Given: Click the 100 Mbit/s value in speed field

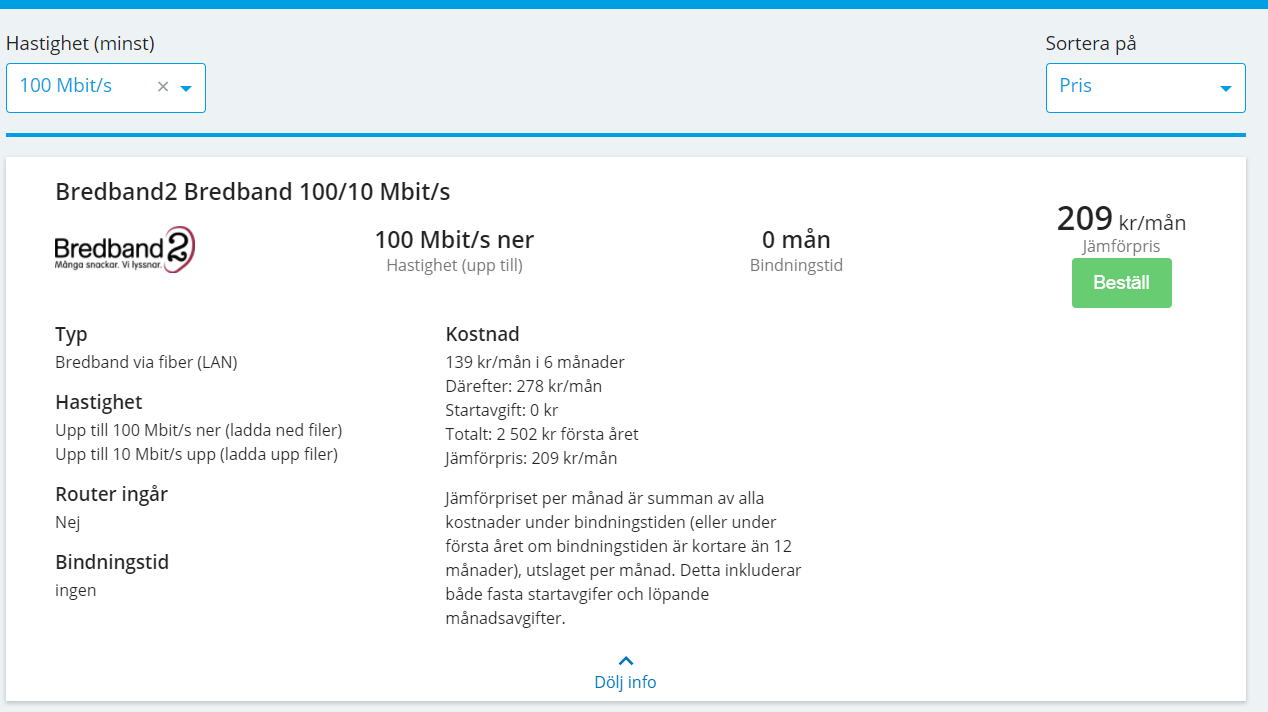Looking at the screenshot, I should click(x=66, y=86).
